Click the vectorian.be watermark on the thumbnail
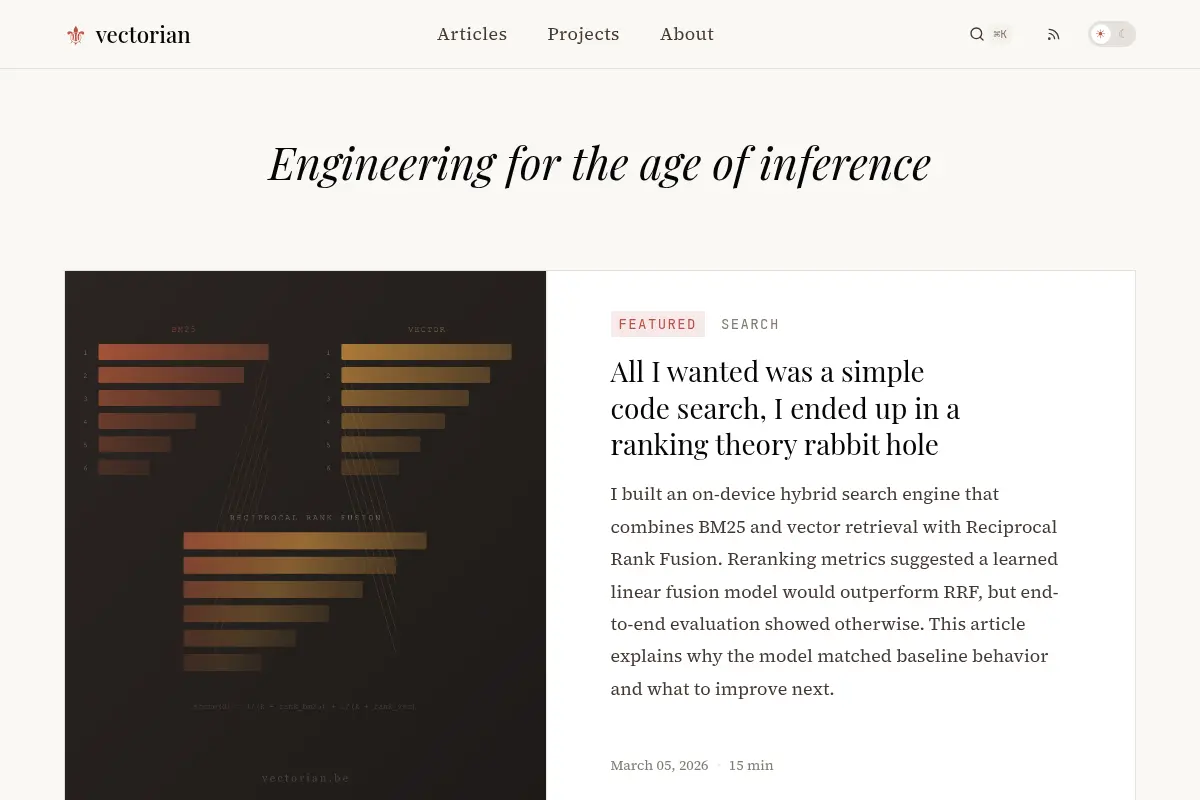The width and height of the screenshot is (1200, 800). [x=306, y=778]
